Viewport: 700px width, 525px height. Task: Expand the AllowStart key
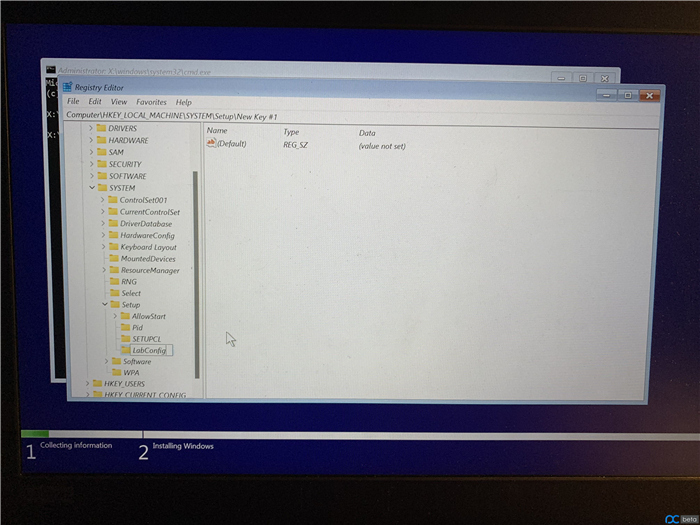[x=115, y=316]
